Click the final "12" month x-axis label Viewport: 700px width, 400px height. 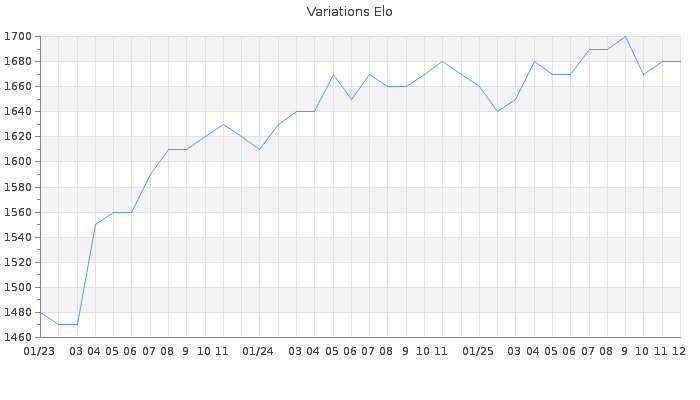click(679, 351)
